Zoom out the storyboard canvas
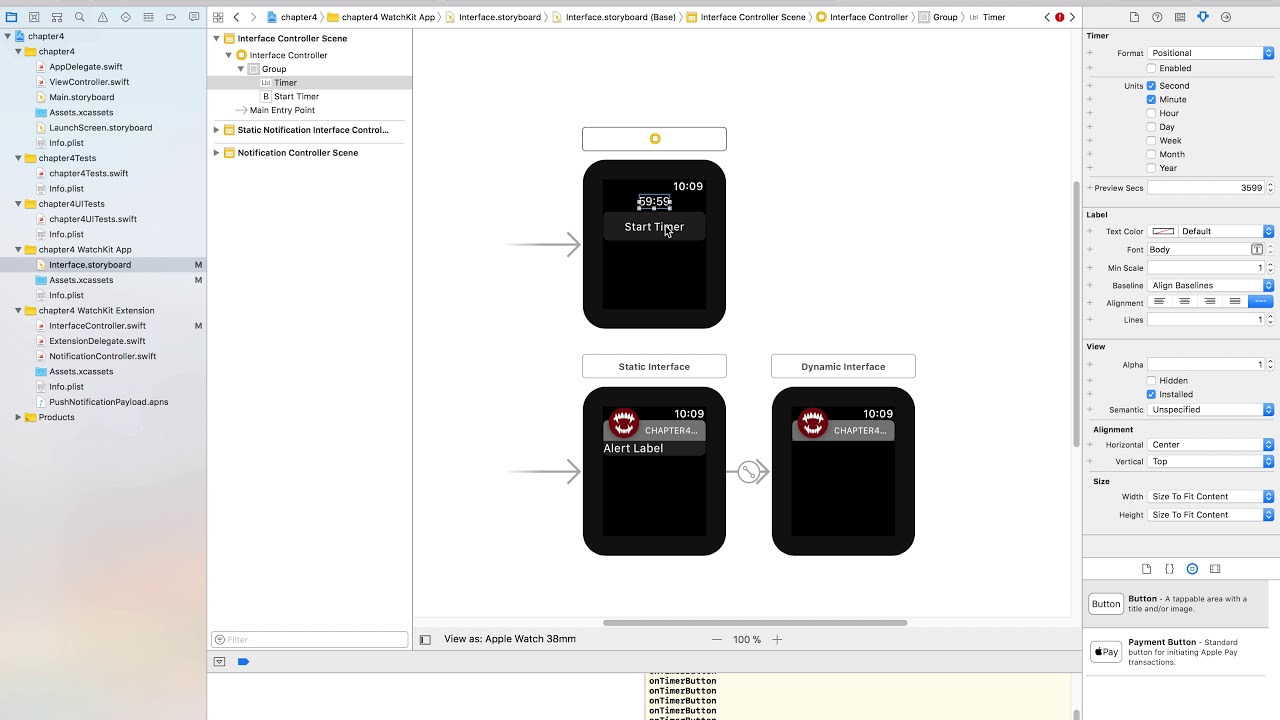The width and height of the screenshot is (1280, 720). tap(716, 639)
